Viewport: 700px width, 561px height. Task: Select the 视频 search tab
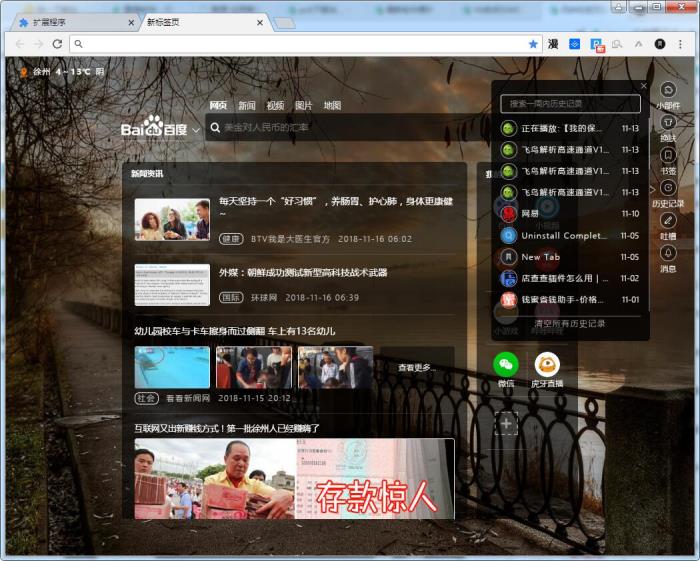click(275, 105)
